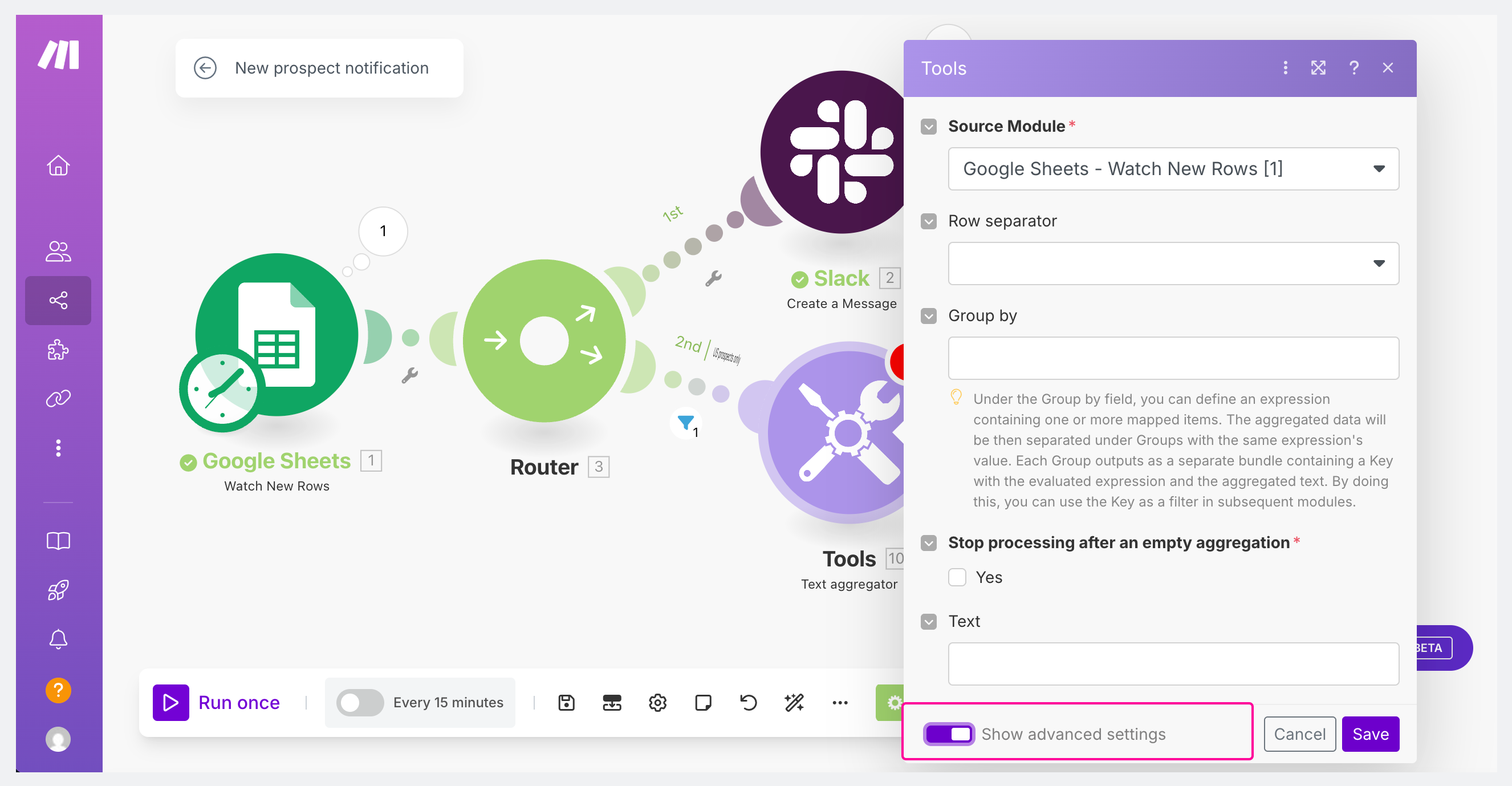Click the Save button in Tools panel
1512x786 pixels.
(1370, 734)
